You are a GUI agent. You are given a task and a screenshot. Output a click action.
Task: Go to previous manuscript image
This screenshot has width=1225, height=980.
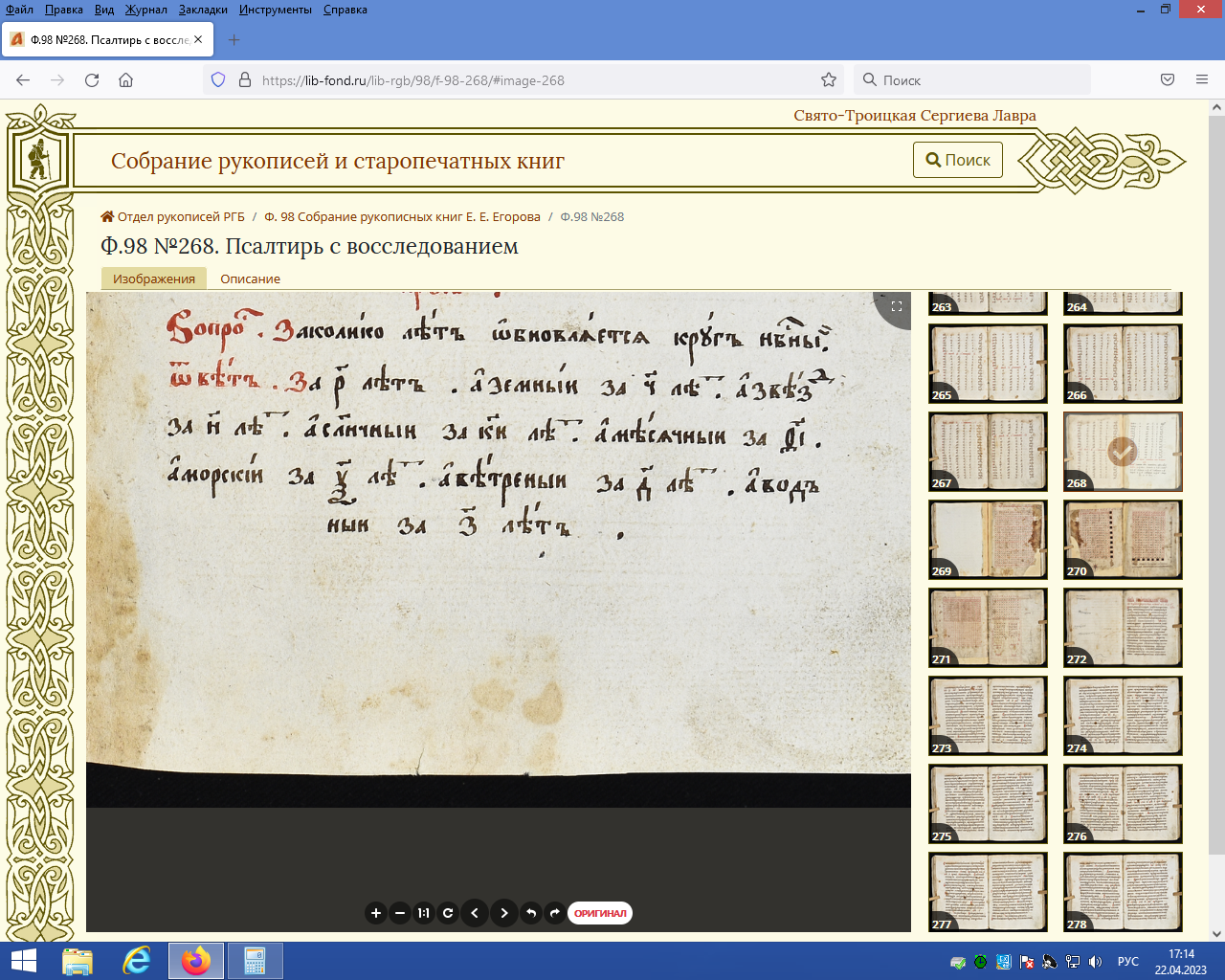click(x=475, y=913)
